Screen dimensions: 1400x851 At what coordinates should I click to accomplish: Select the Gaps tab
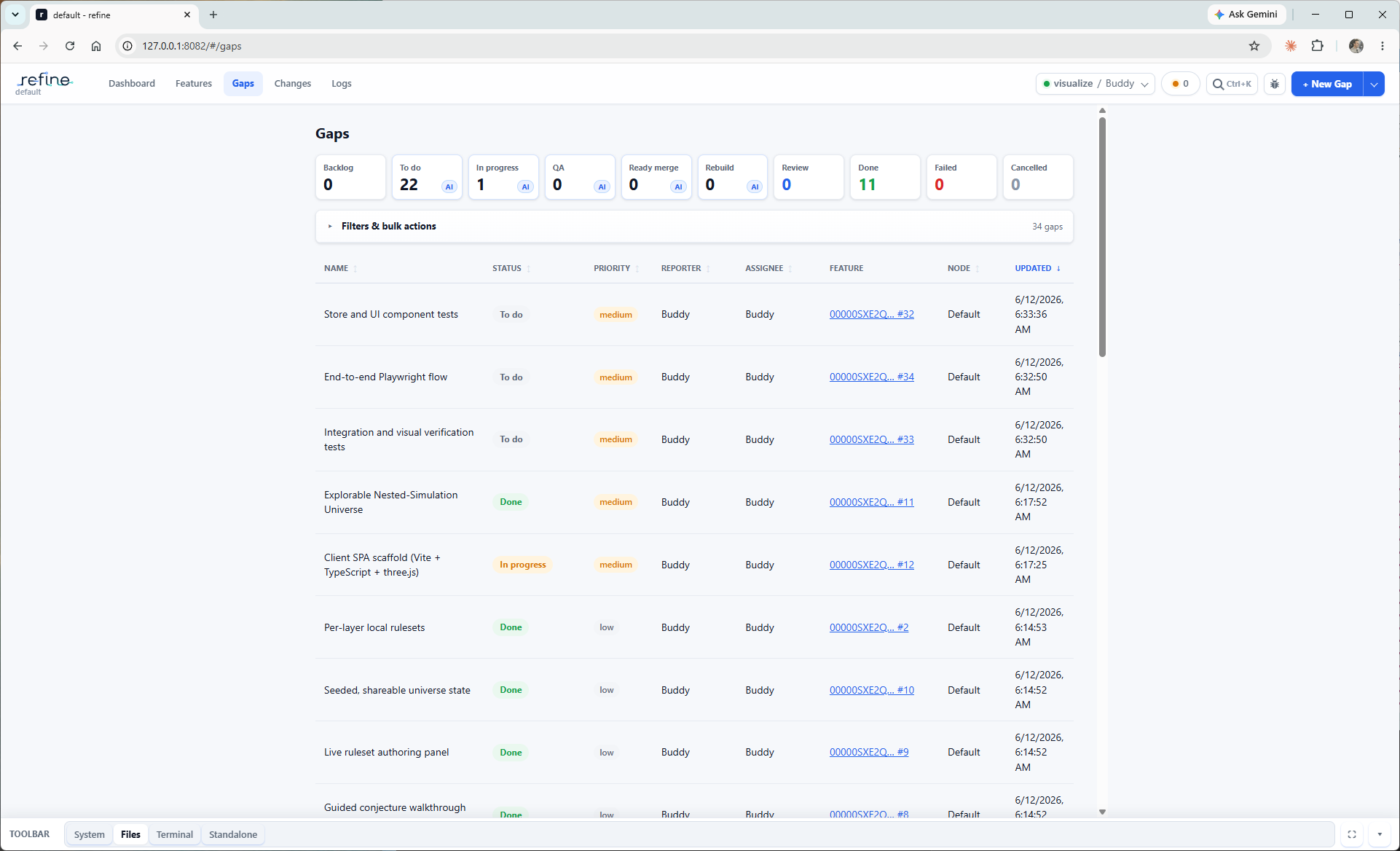click(243, 84)
